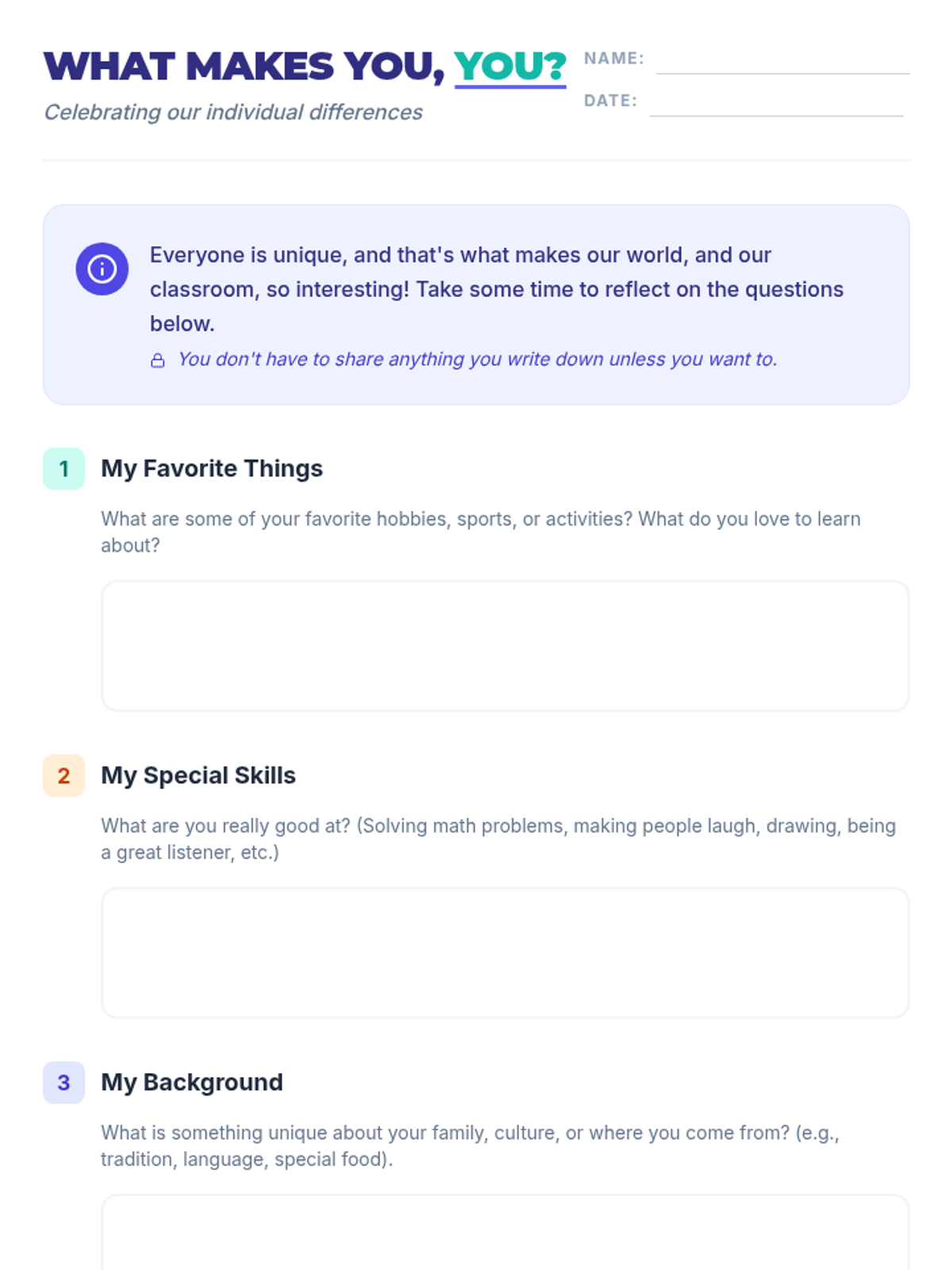952x1270 pixels.
Task: Click the favorite hobbies question text
Action: pos(481,532)
